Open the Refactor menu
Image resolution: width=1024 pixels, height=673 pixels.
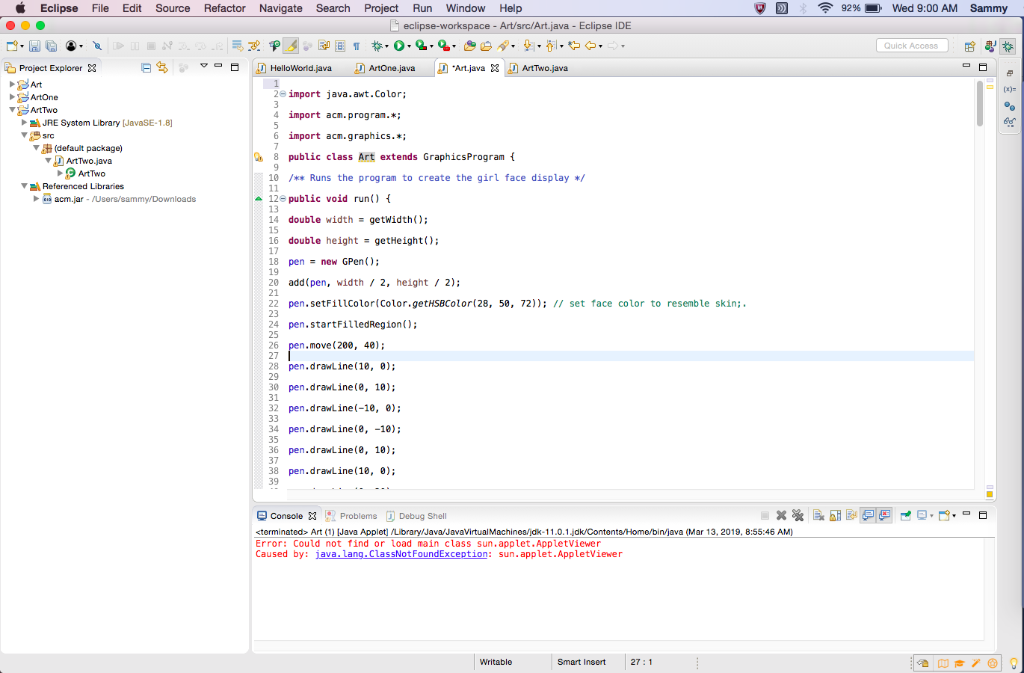tap(224, 8)
